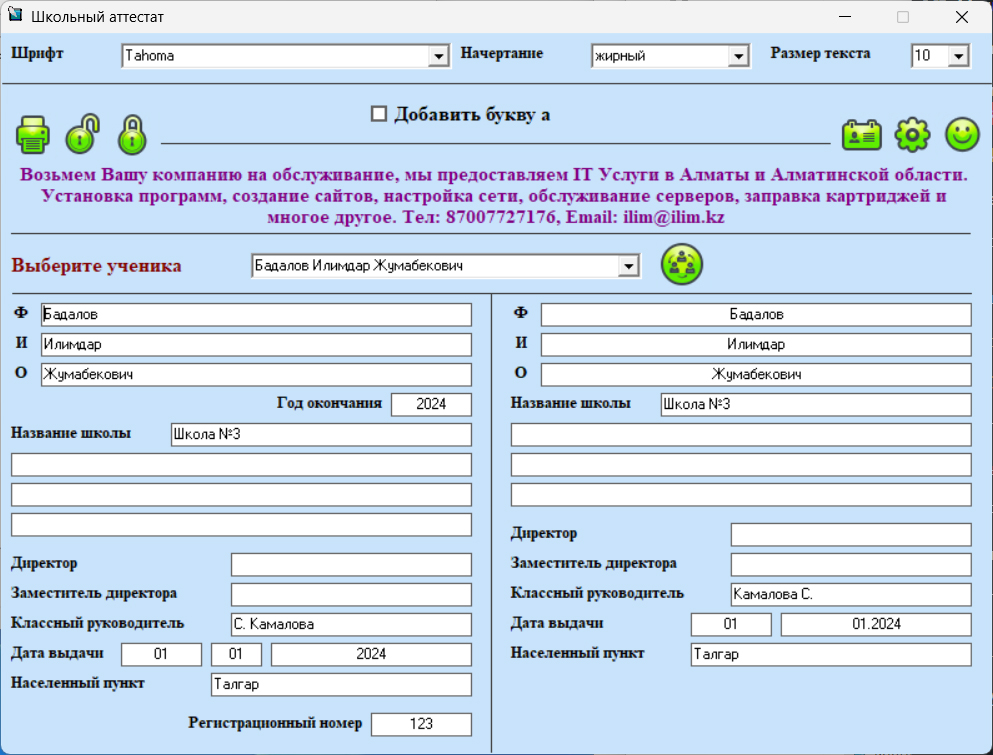Open settings via the green gear icon

912,135
